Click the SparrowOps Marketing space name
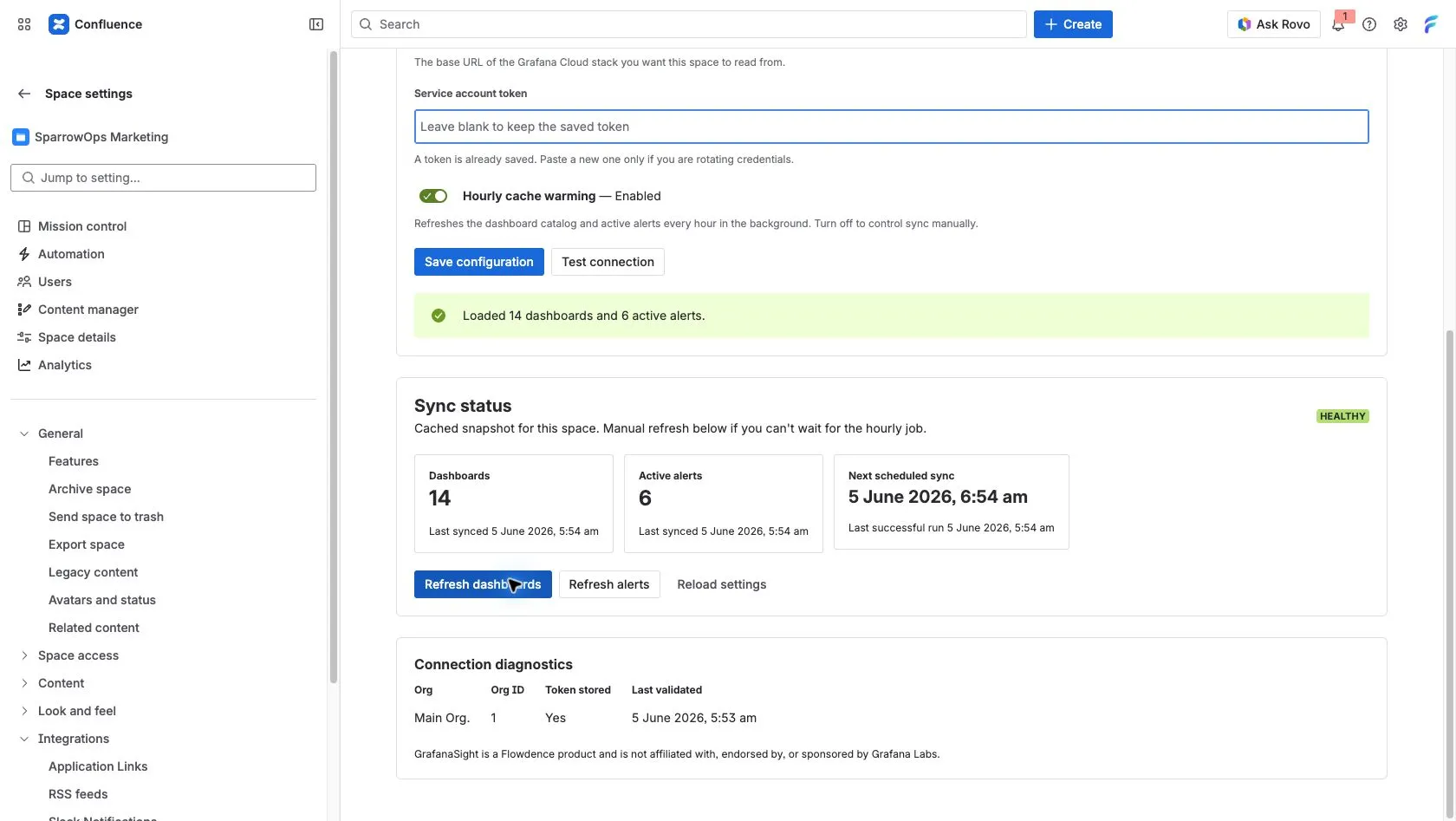This screenshot has height=821, width=1456. [x=101, y=137]
